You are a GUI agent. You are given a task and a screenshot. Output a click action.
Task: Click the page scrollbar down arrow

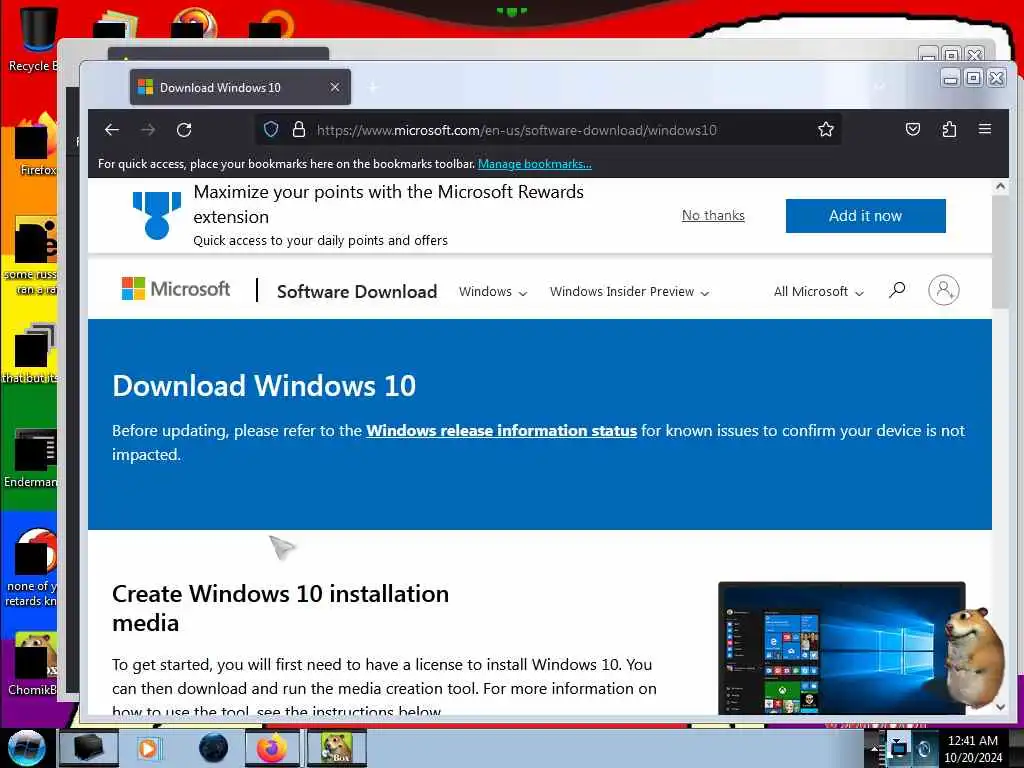pyautogui.click(x=1000, y=707)
